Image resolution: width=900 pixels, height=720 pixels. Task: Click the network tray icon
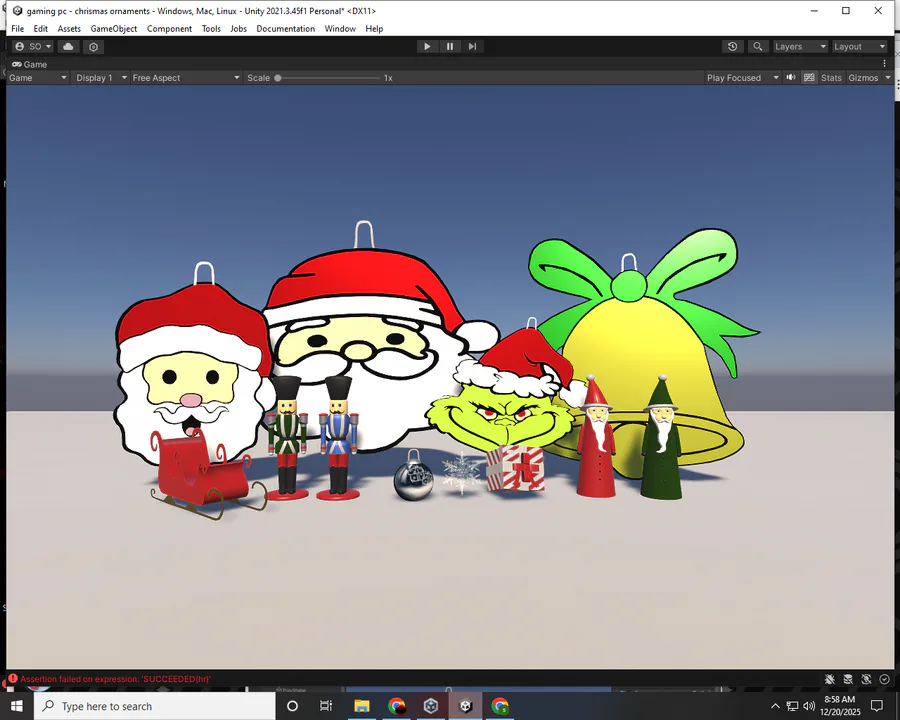(x=792, y=706)
